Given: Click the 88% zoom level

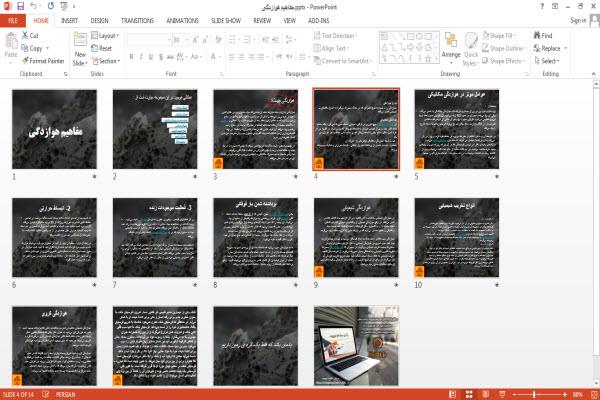Looking at the screenshot, I should coord(578,394).
